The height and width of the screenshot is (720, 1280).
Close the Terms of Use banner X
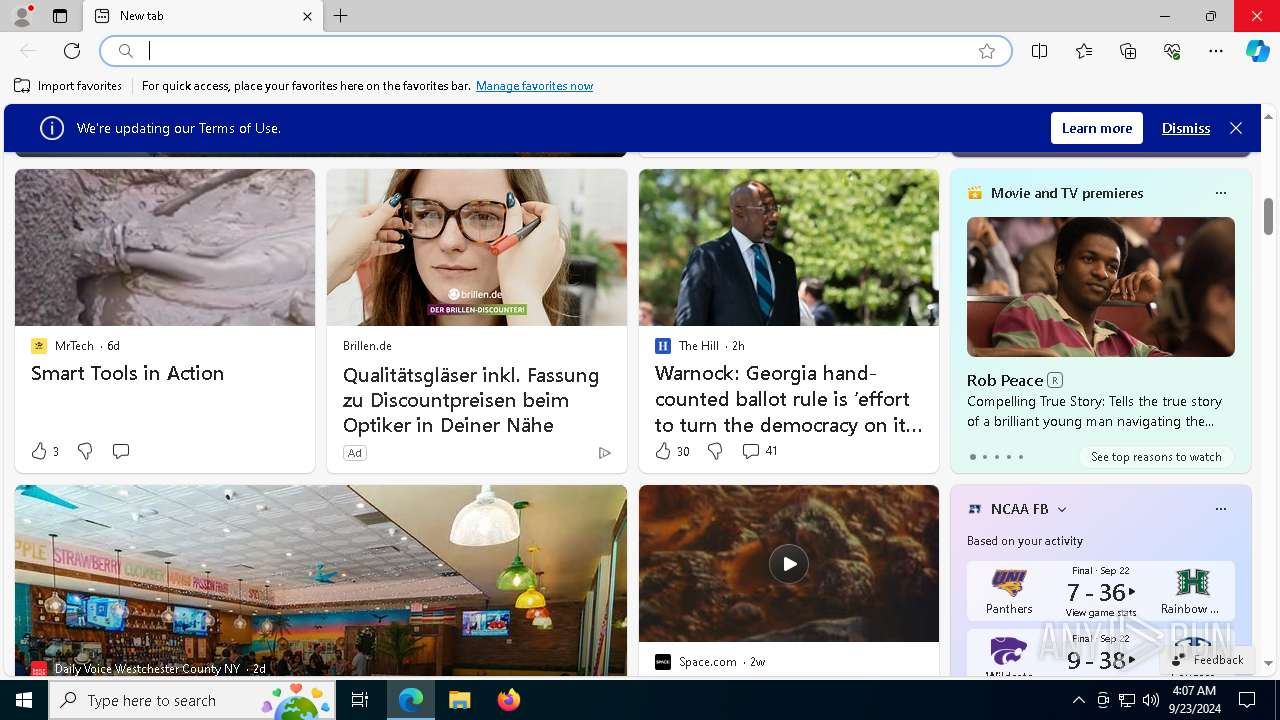point(1236,128)
